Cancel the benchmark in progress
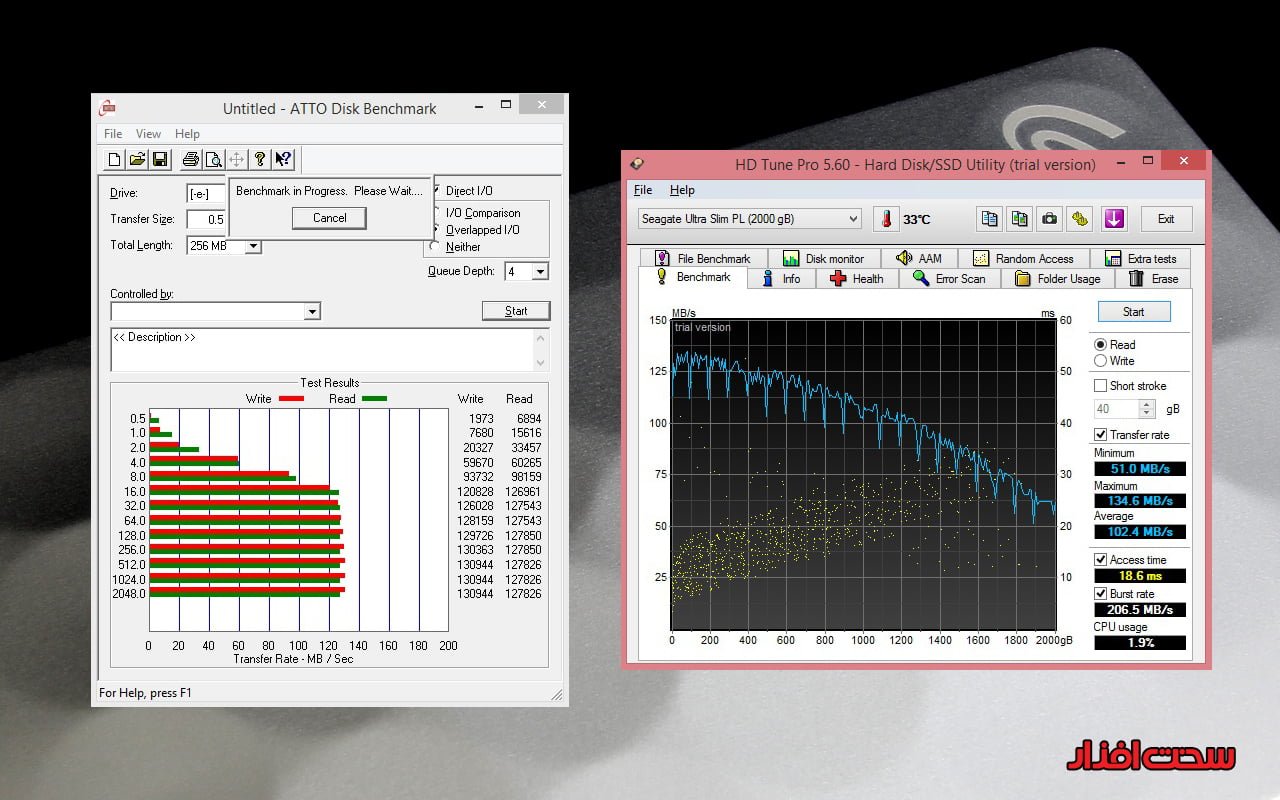1280x800 pixels. (329, 218)
